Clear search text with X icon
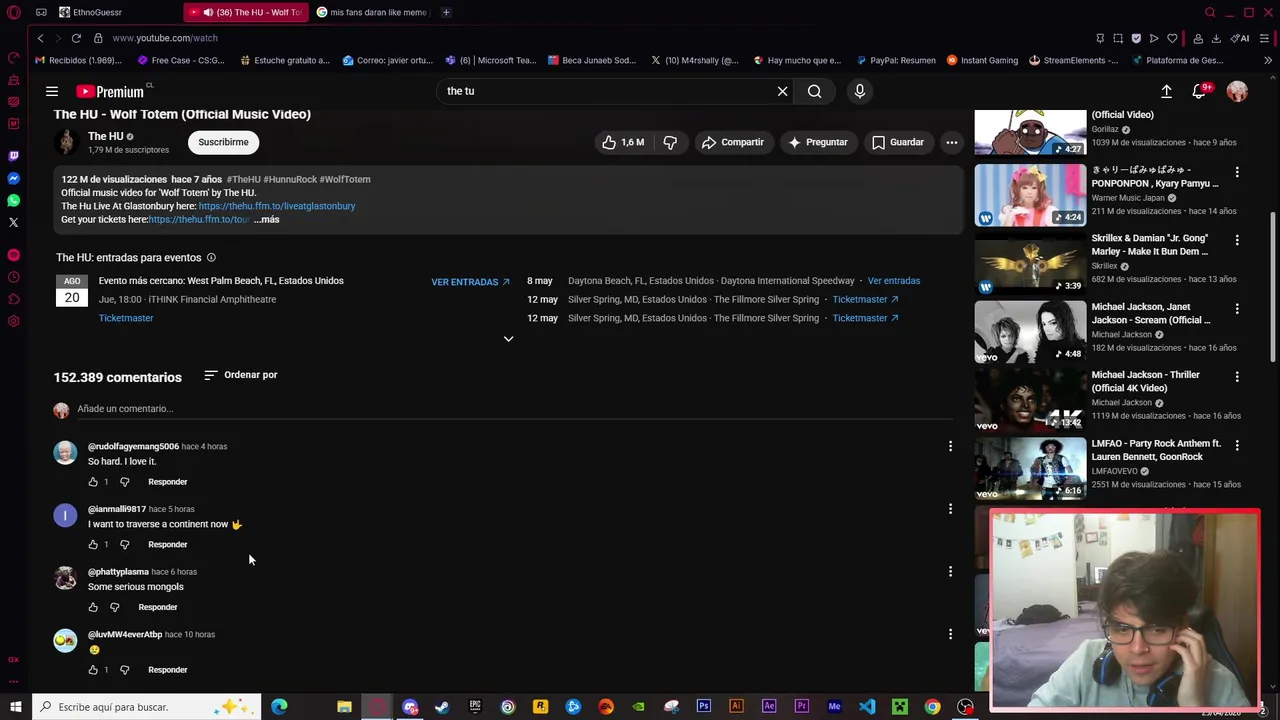The image size is (1280, 720). [x=783, y=91]
